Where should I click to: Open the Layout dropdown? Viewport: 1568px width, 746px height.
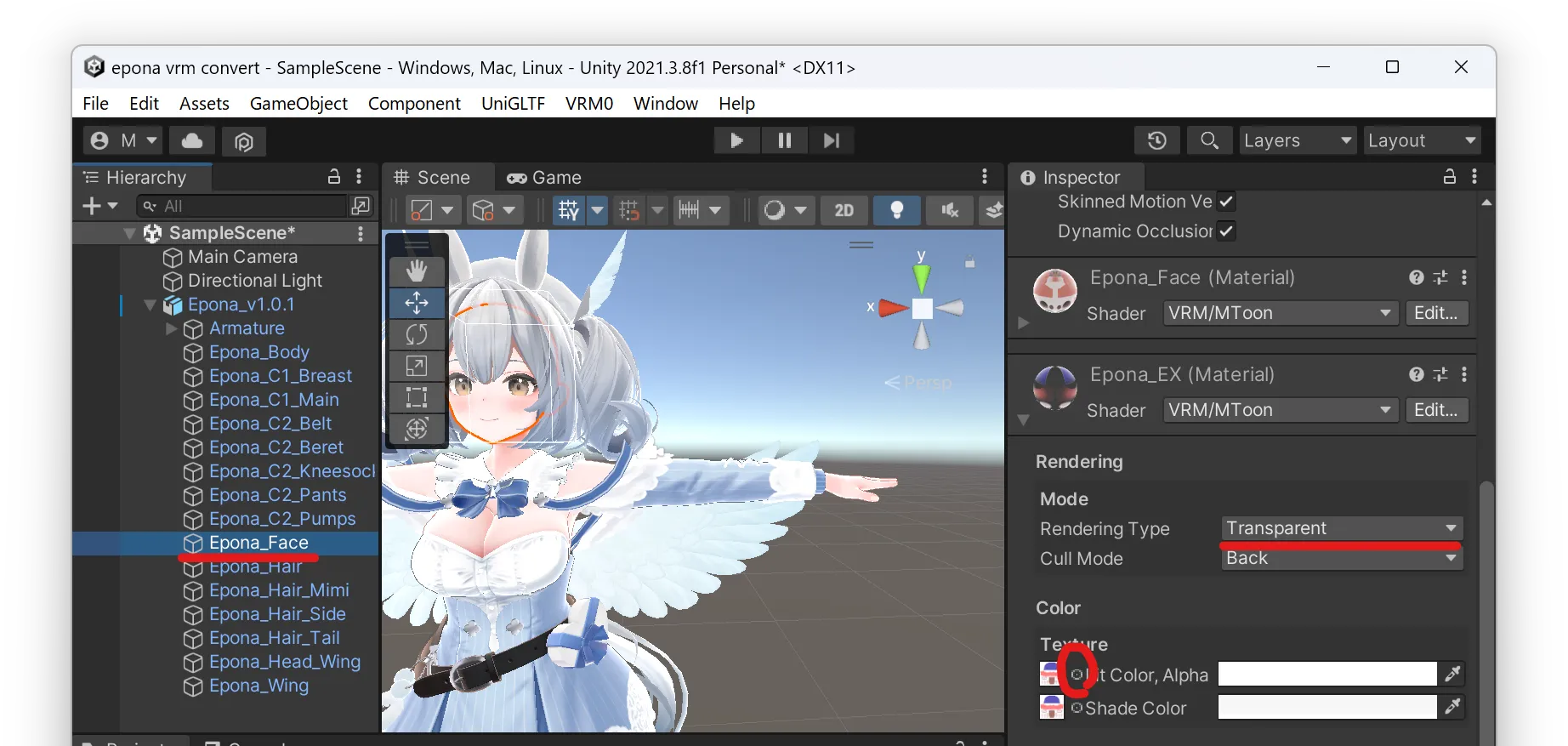(x=1422, y=140)
